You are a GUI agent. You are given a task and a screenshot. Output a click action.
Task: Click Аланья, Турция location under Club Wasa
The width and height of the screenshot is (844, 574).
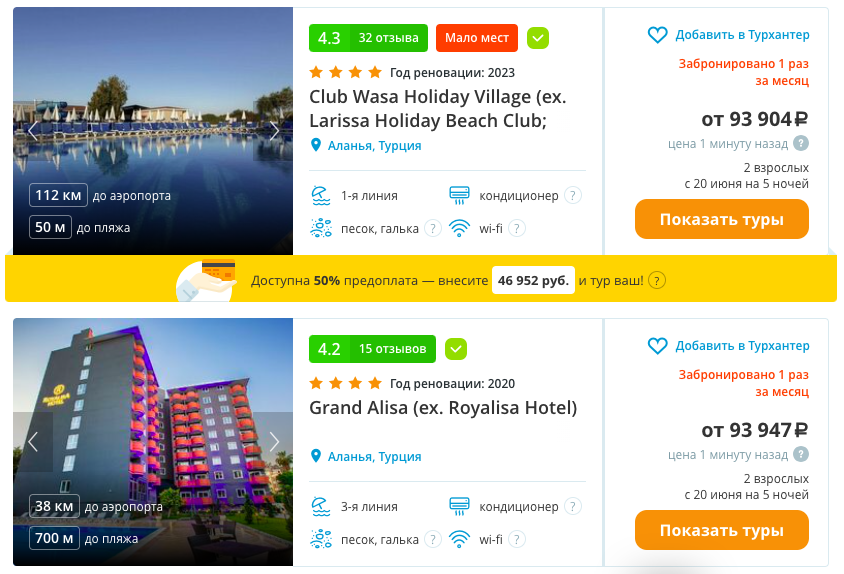(374, 145)
